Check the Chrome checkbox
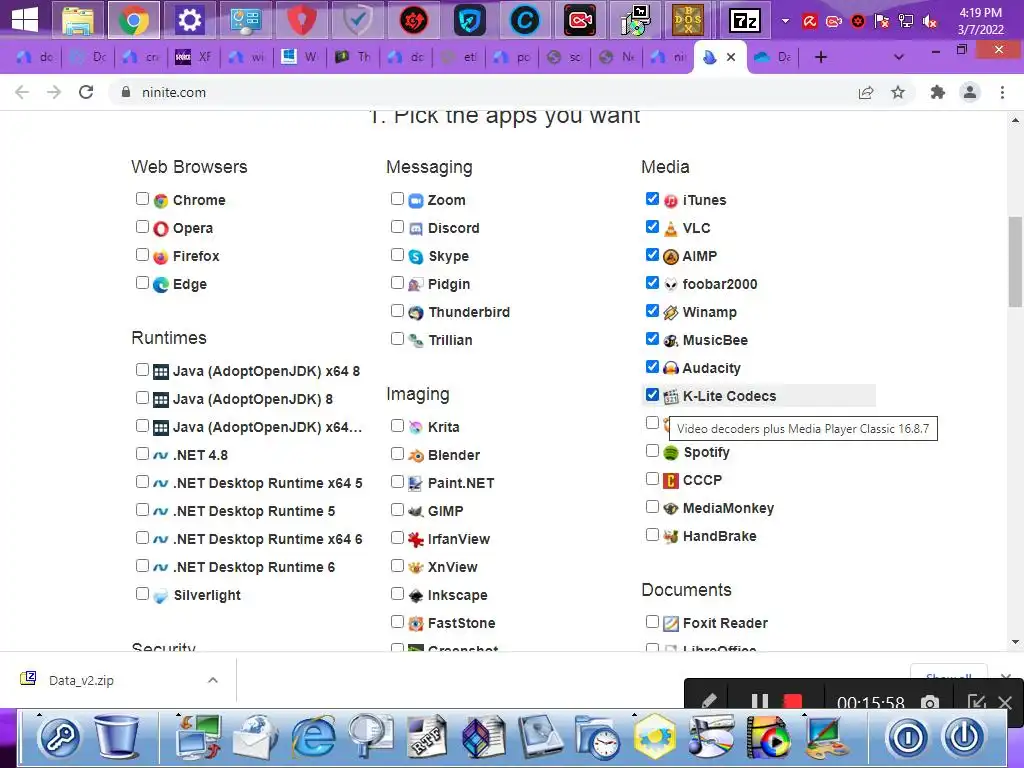Screen dimensions: 1024x768 [142, 199]
